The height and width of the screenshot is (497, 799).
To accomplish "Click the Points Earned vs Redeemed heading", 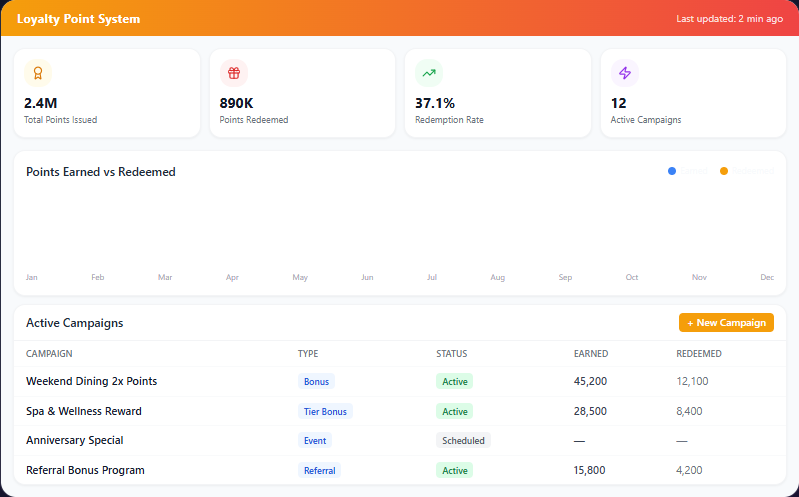I will coord(100,172).
